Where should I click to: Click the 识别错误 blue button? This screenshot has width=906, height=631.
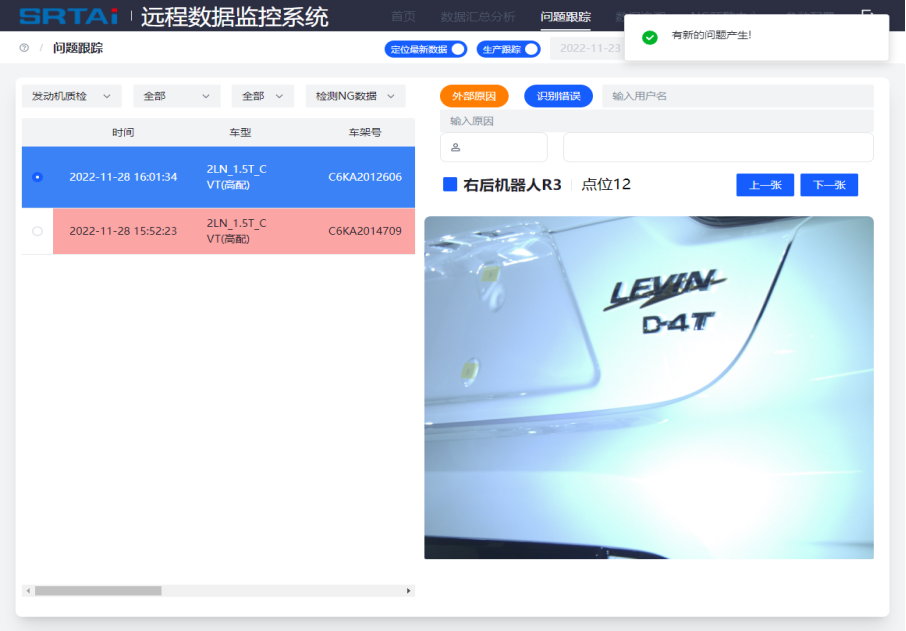tap(558, 96)
